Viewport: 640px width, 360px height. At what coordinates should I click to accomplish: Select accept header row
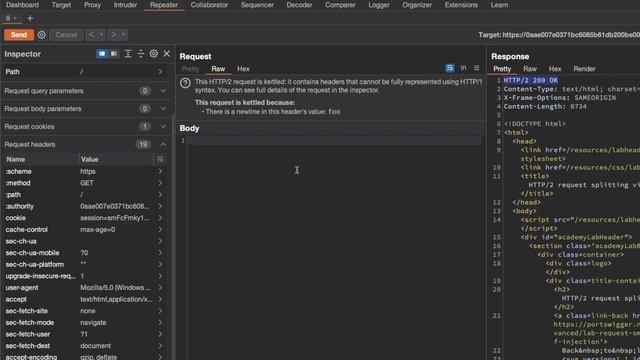click(x=85, y=299)
